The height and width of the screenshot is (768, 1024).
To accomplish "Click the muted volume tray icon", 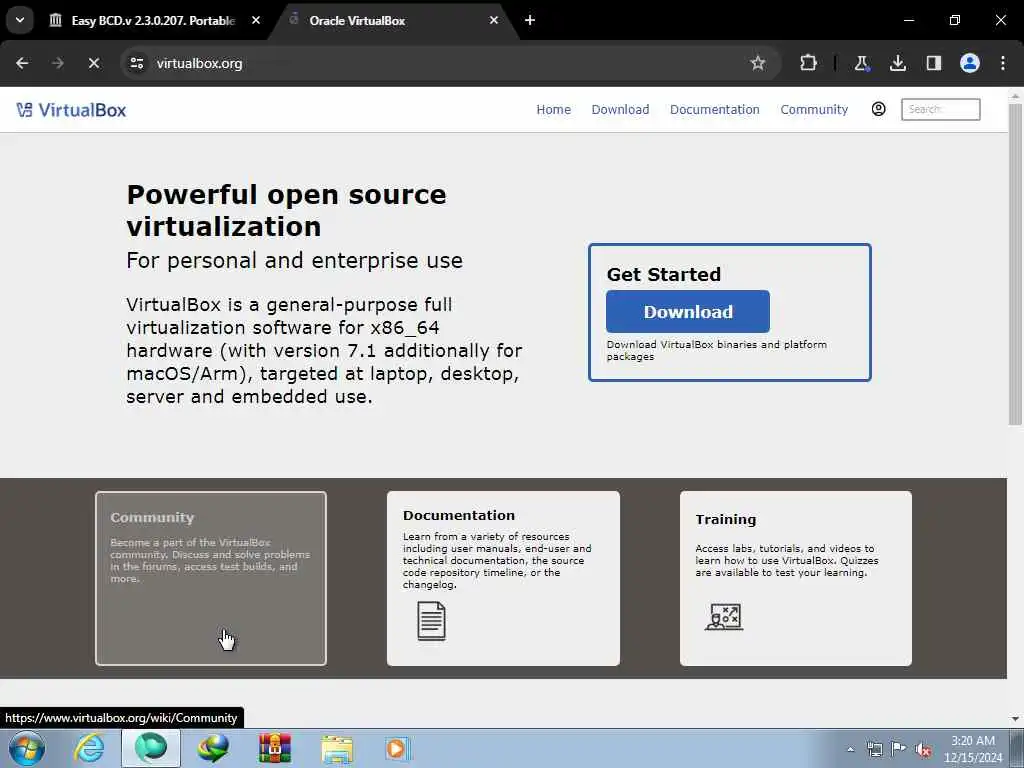I will click(923, 750).
